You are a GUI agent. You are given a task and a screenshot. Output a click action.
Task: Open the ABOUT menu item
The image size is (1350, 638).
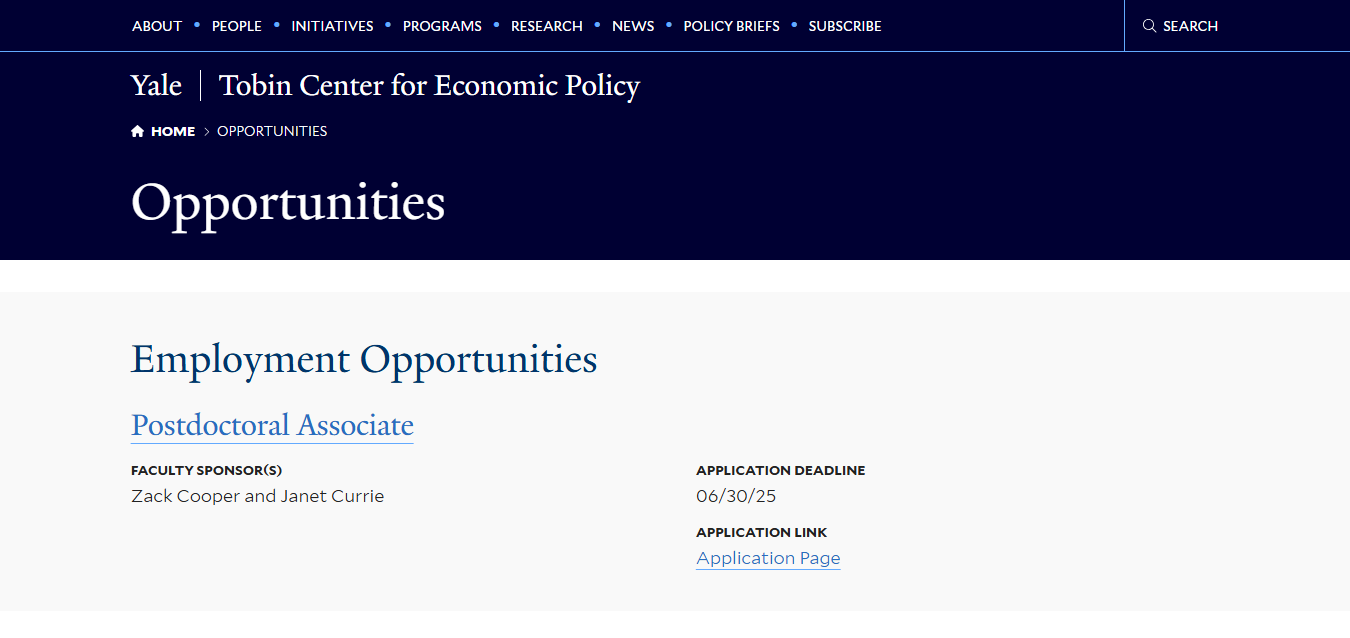pyautogui.click(x=157, y=26)
